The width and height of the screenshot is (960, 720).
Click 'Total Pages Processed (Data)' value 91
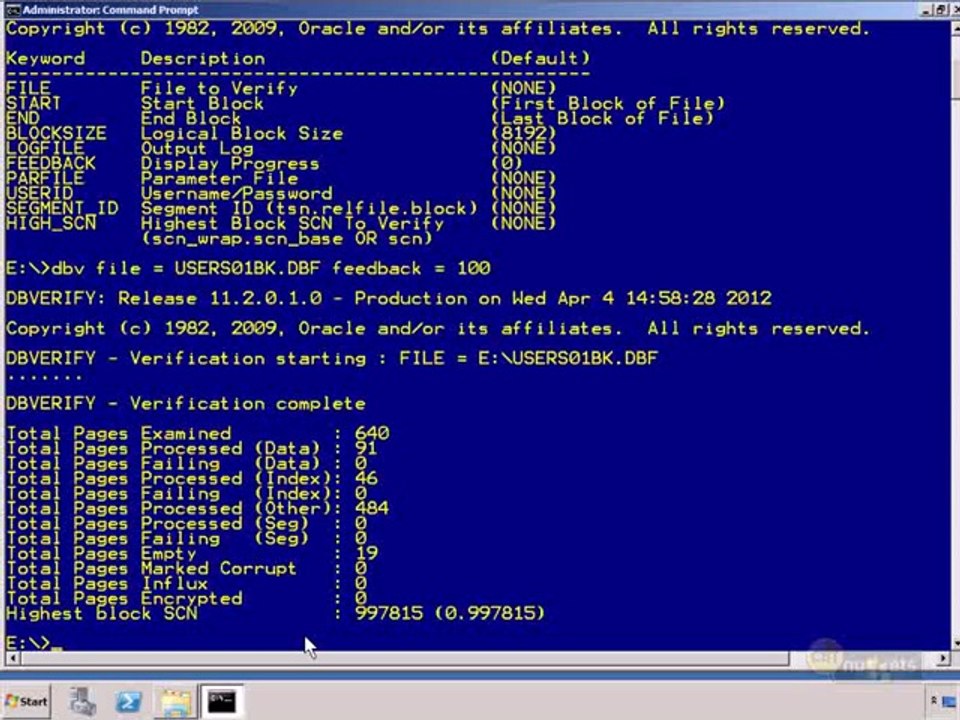pyautogui.click(x=366, y=448)
